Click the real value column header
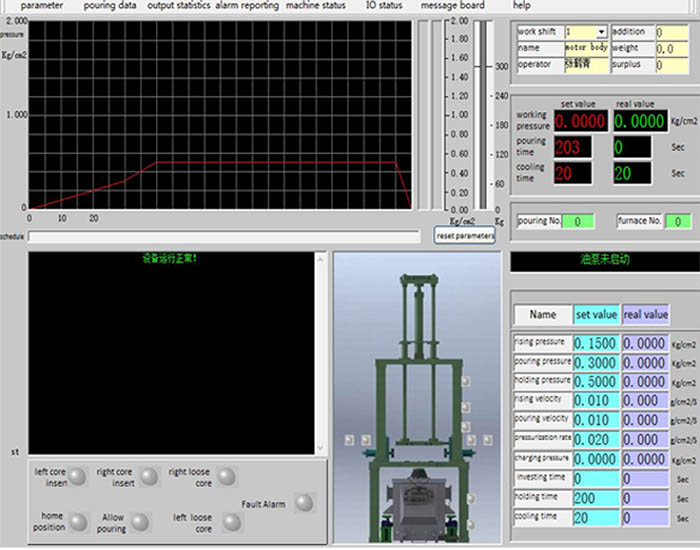Image resolution: width=700 pixels, height=550 pixels. 645,315
